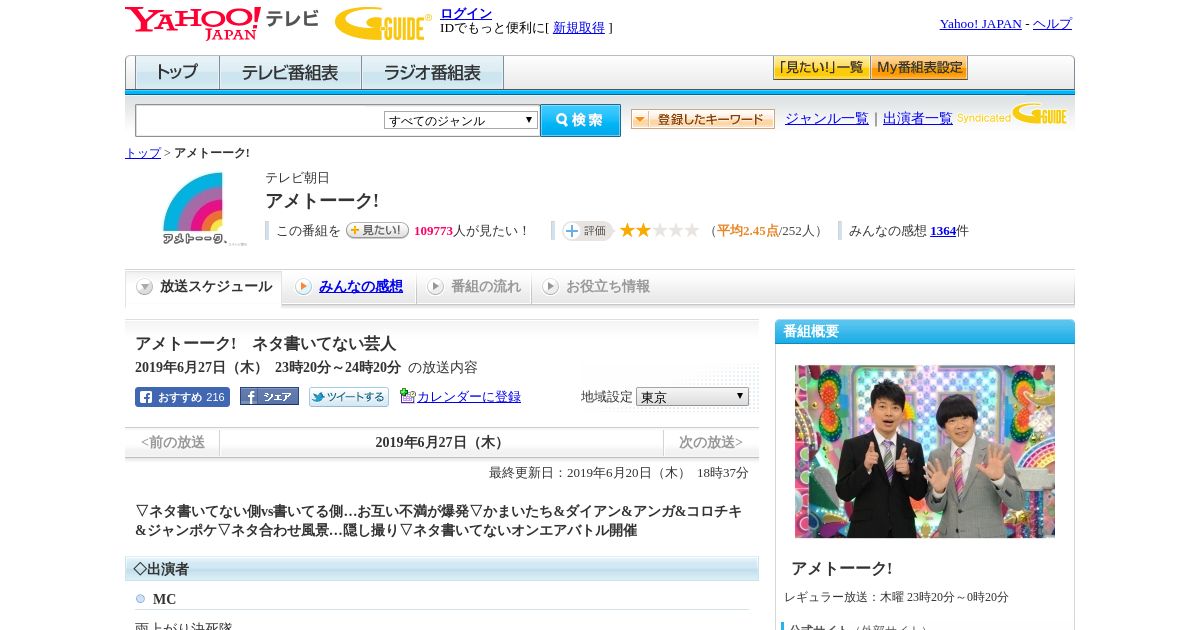Select the トップ navigation tab
This screenshot has width=1200, height=630.
point(177,73)
